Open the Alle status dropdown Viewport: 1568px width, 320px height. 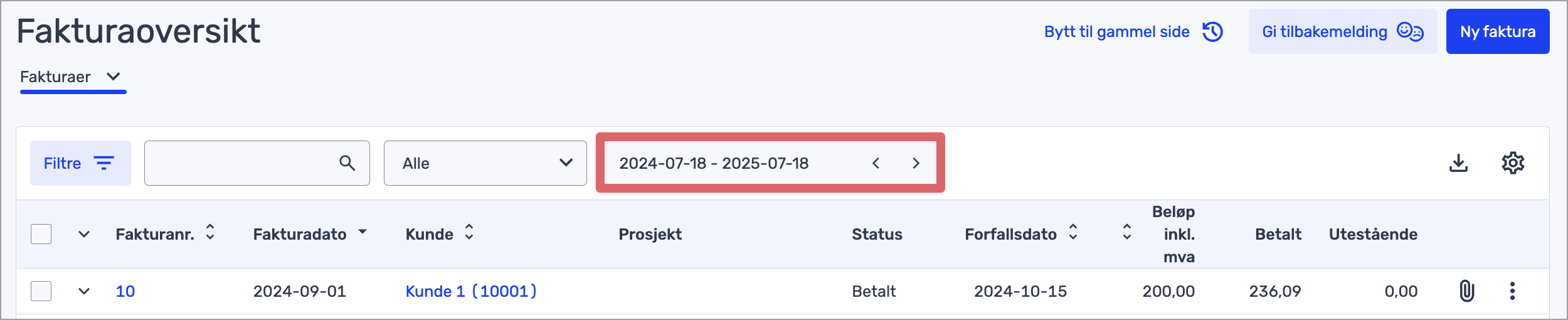485,163
